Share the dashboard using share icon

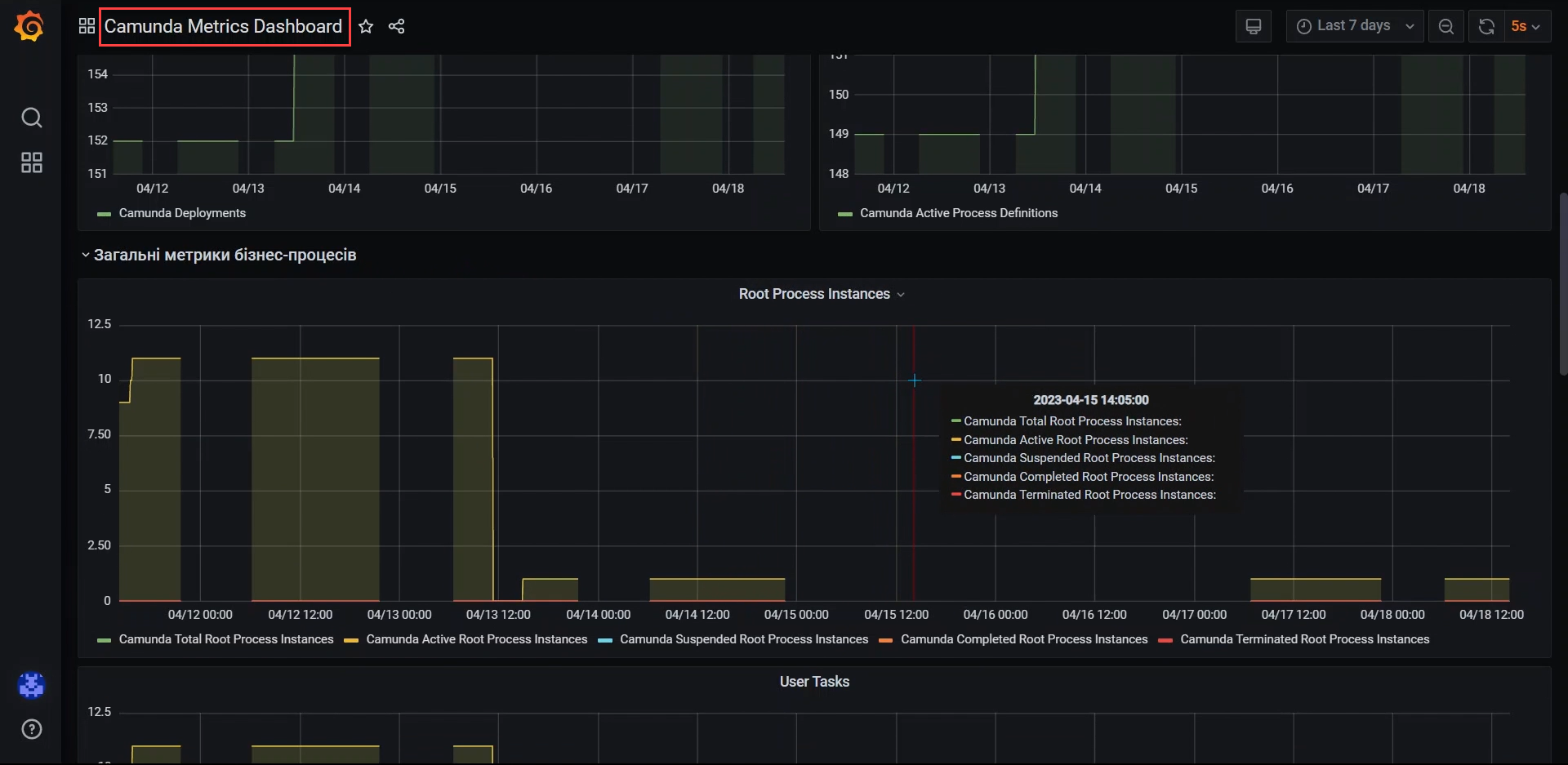tap(397, 26)
